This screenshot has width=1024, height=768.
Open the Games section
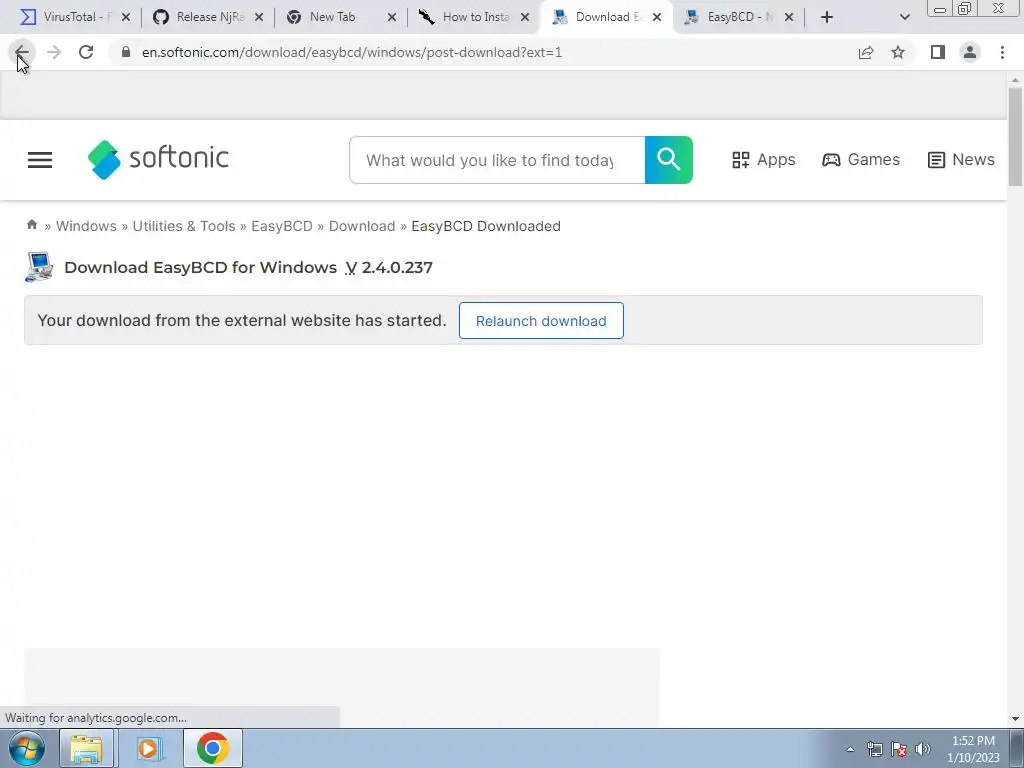(861, 160)
